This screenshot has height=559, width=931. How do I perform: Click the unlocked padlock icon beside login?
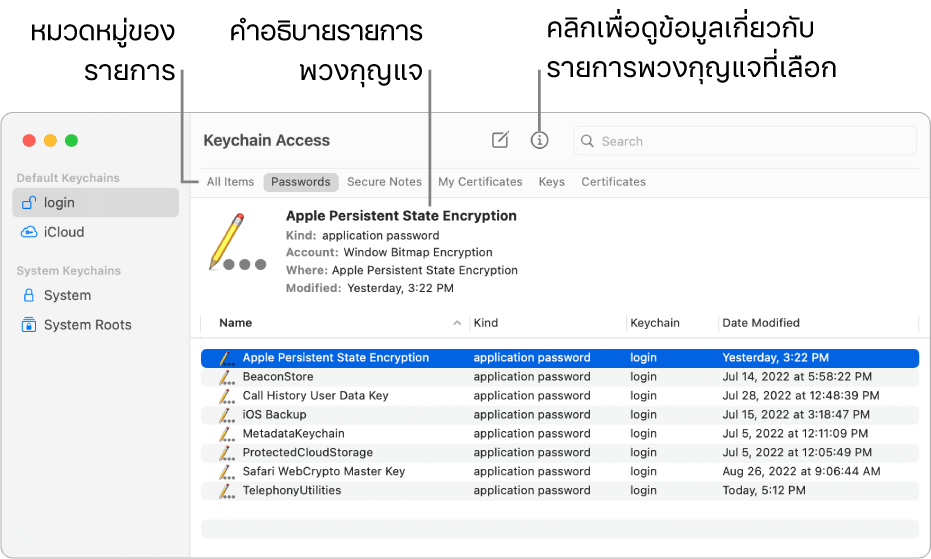pos(29,203)
